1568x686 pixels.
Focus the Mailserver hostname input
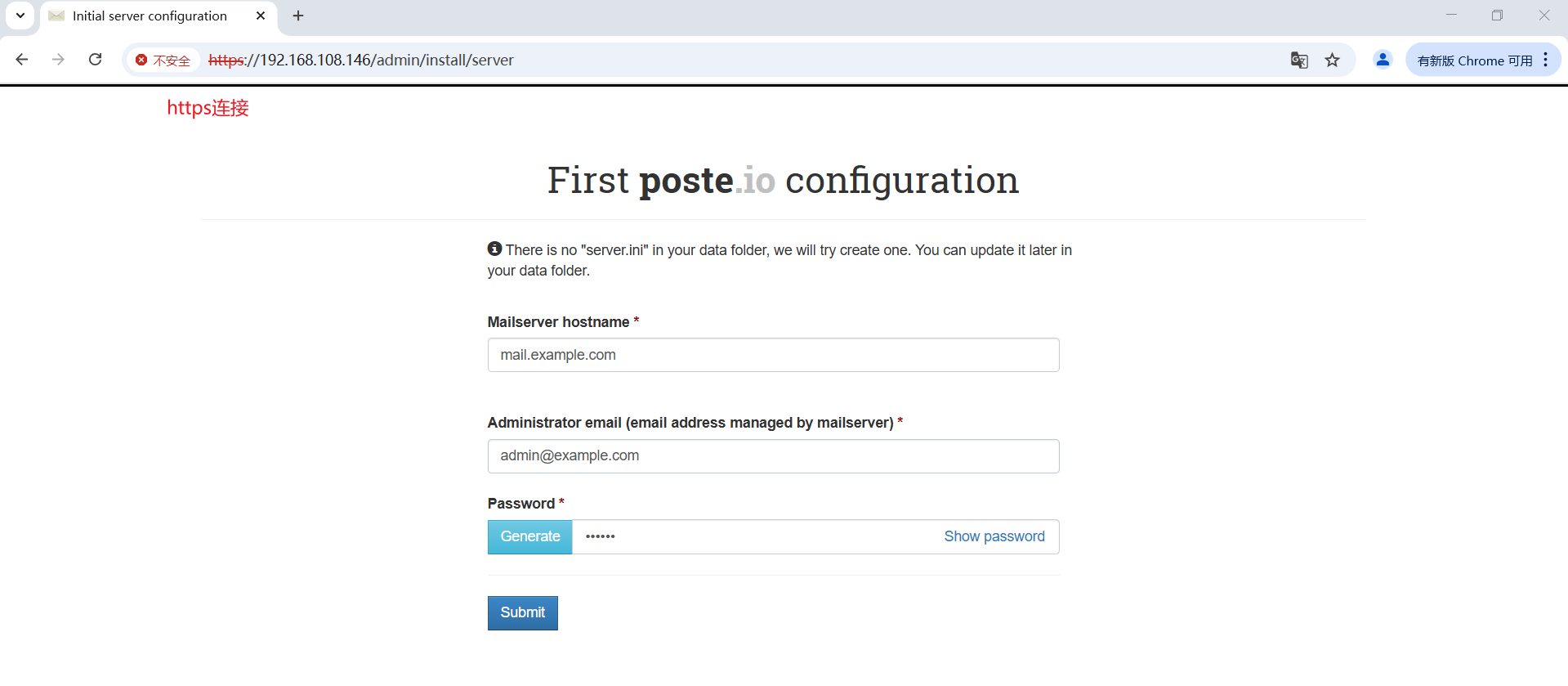(774, 355)
